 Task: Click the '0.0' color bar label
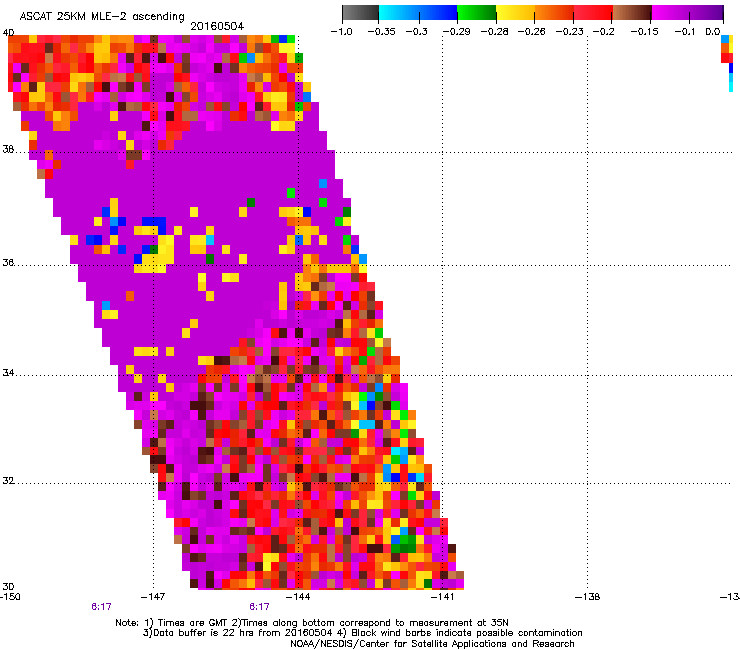click(713, 32)
